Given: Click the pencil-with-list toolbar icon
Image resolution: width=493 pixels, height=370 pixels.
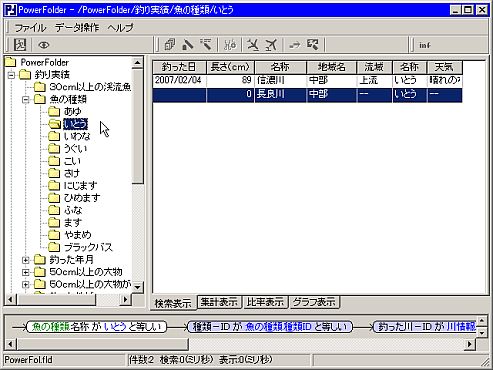Looking at the screenshot, I should tap(206, 45).
